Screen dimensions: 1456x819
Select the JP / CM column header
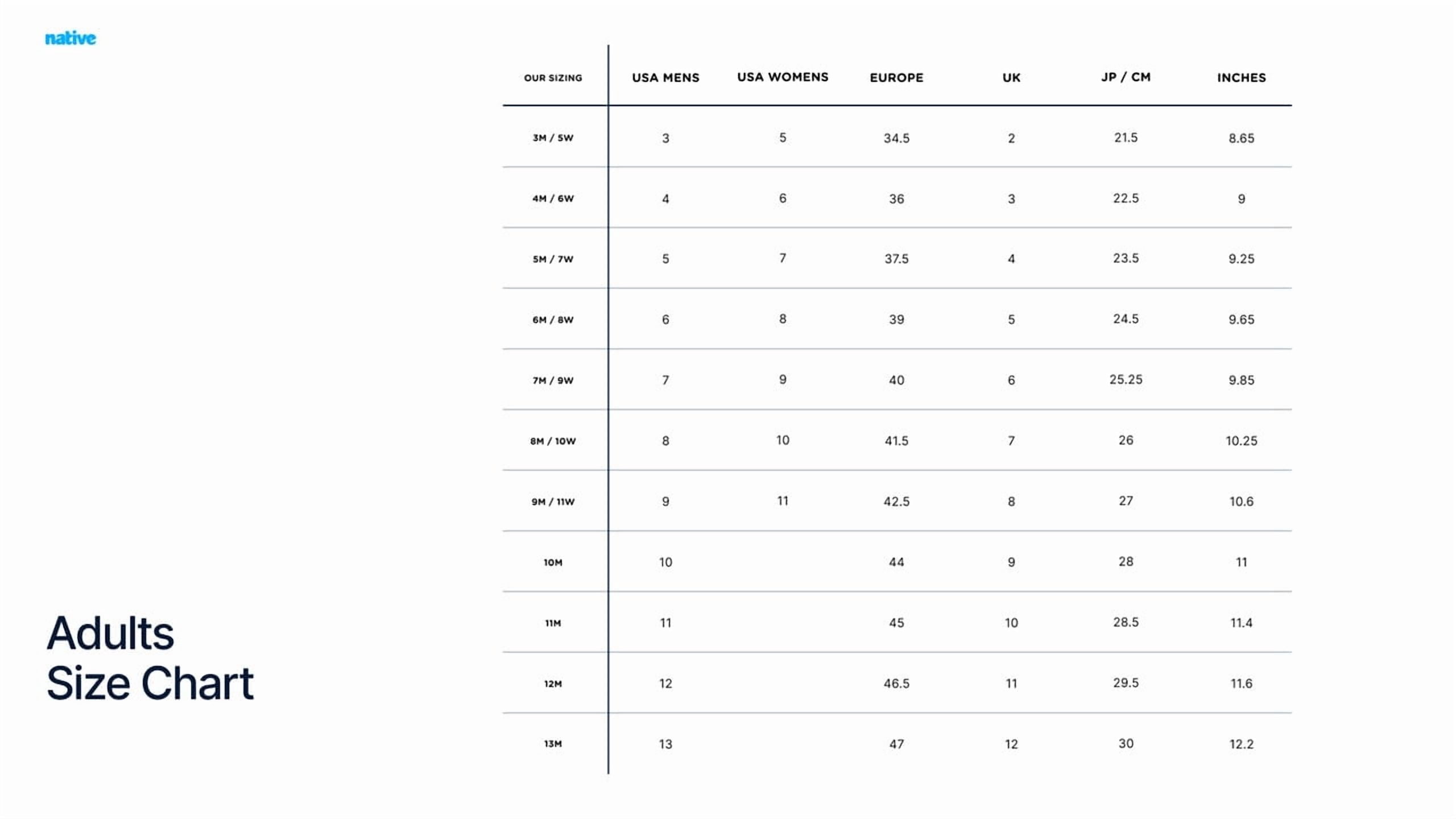click(1126, 77)
